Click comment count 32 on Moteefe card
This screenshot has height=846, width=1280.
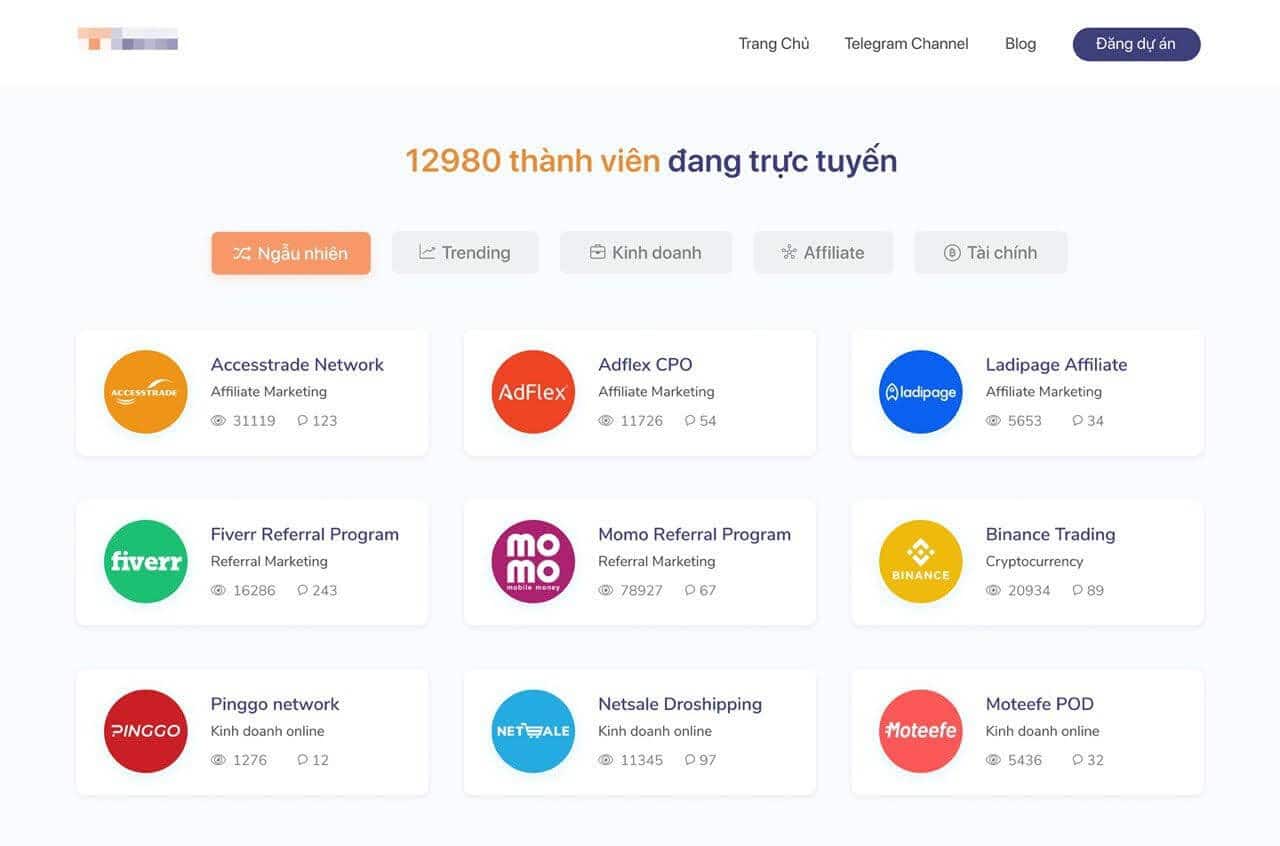tap(1095, 760)
